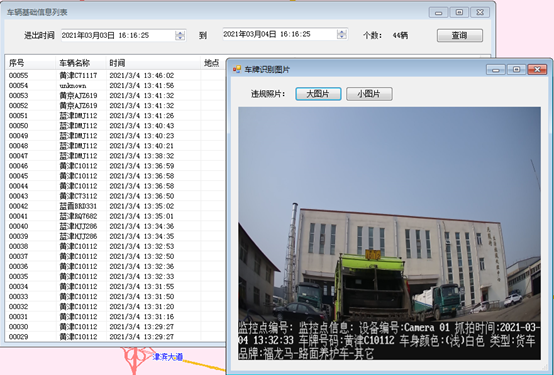
Task: Click the start date field 2021年03月03日
Action: [x=124, y=35]
